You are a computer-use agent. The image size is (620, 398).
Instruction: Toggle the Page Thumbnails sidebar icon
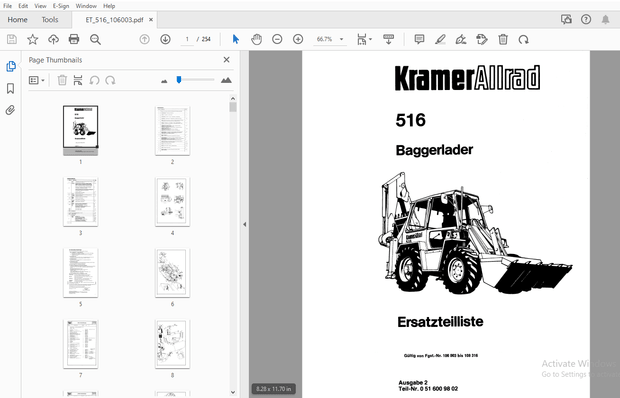(11, 66)
